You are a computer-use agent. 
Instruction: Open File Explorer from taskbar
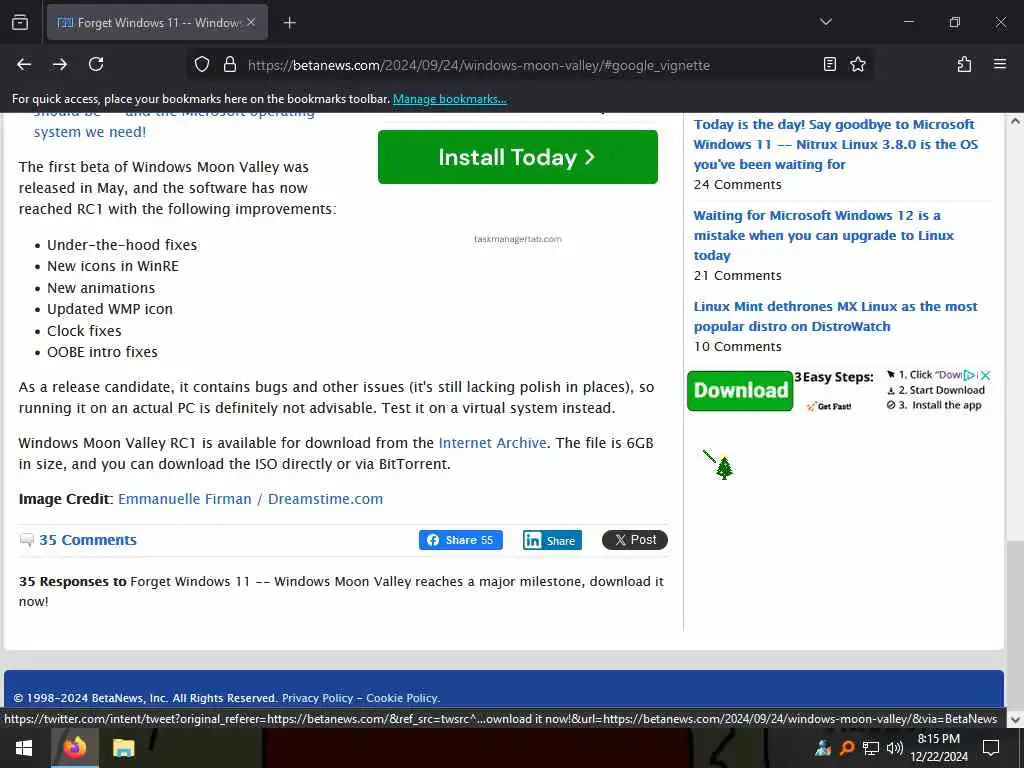(x=123, y=748)
